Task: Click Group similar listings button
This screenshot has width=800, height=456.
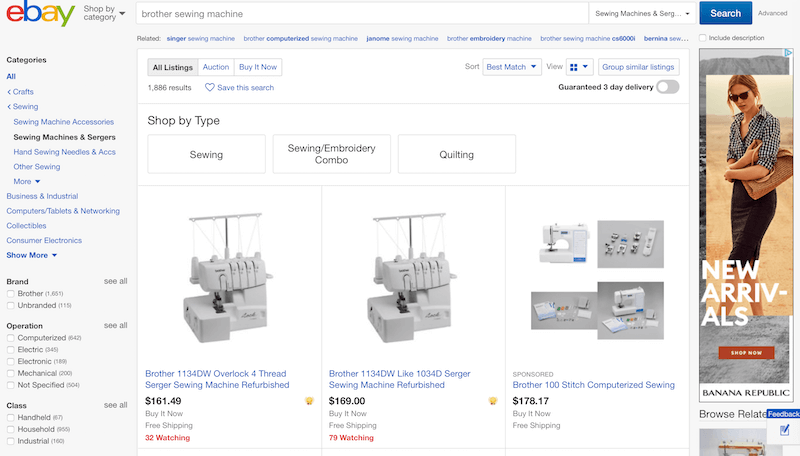Action: 638,67
